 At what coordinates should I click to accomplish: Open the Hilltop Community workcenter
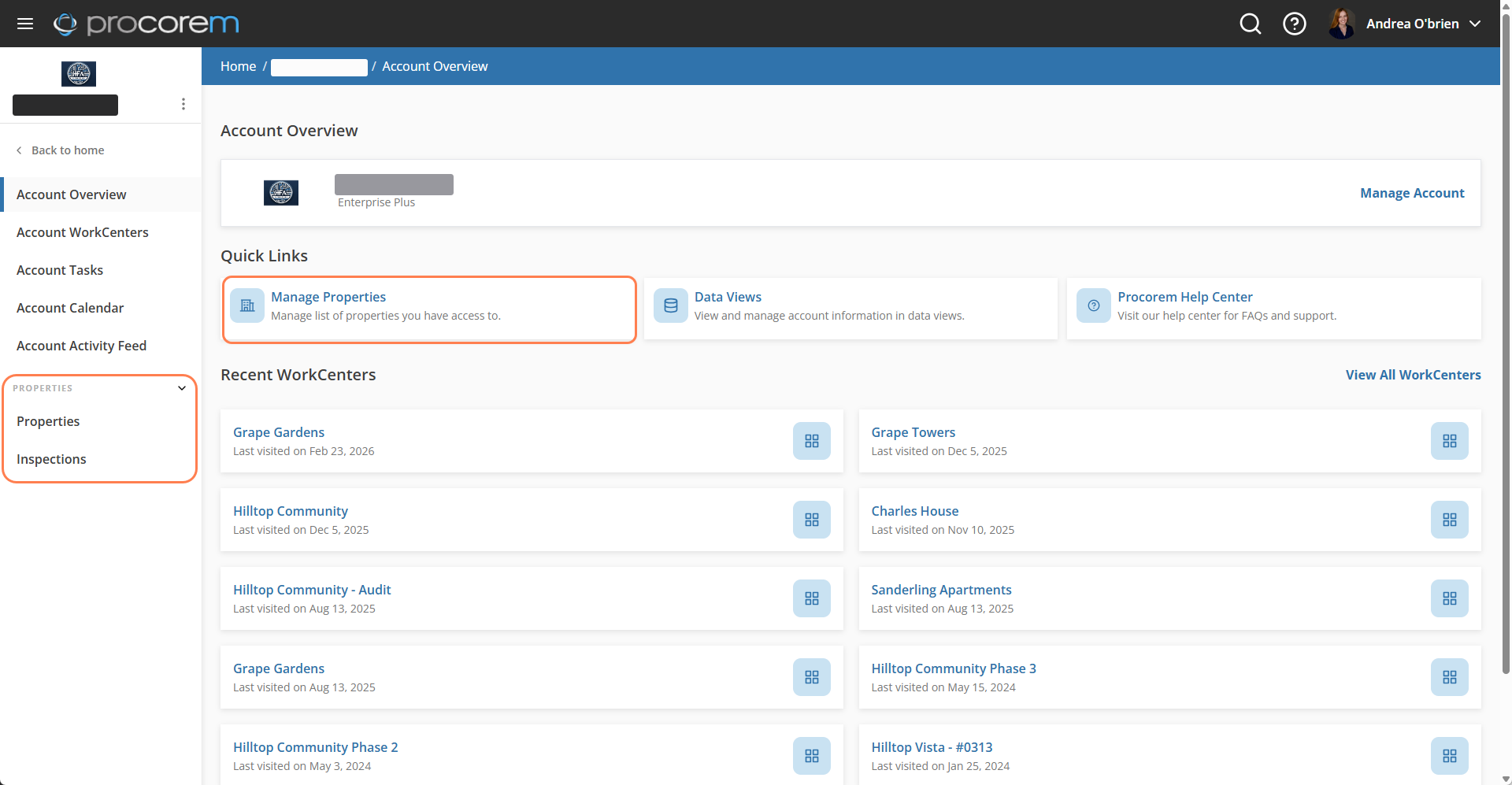290,511
